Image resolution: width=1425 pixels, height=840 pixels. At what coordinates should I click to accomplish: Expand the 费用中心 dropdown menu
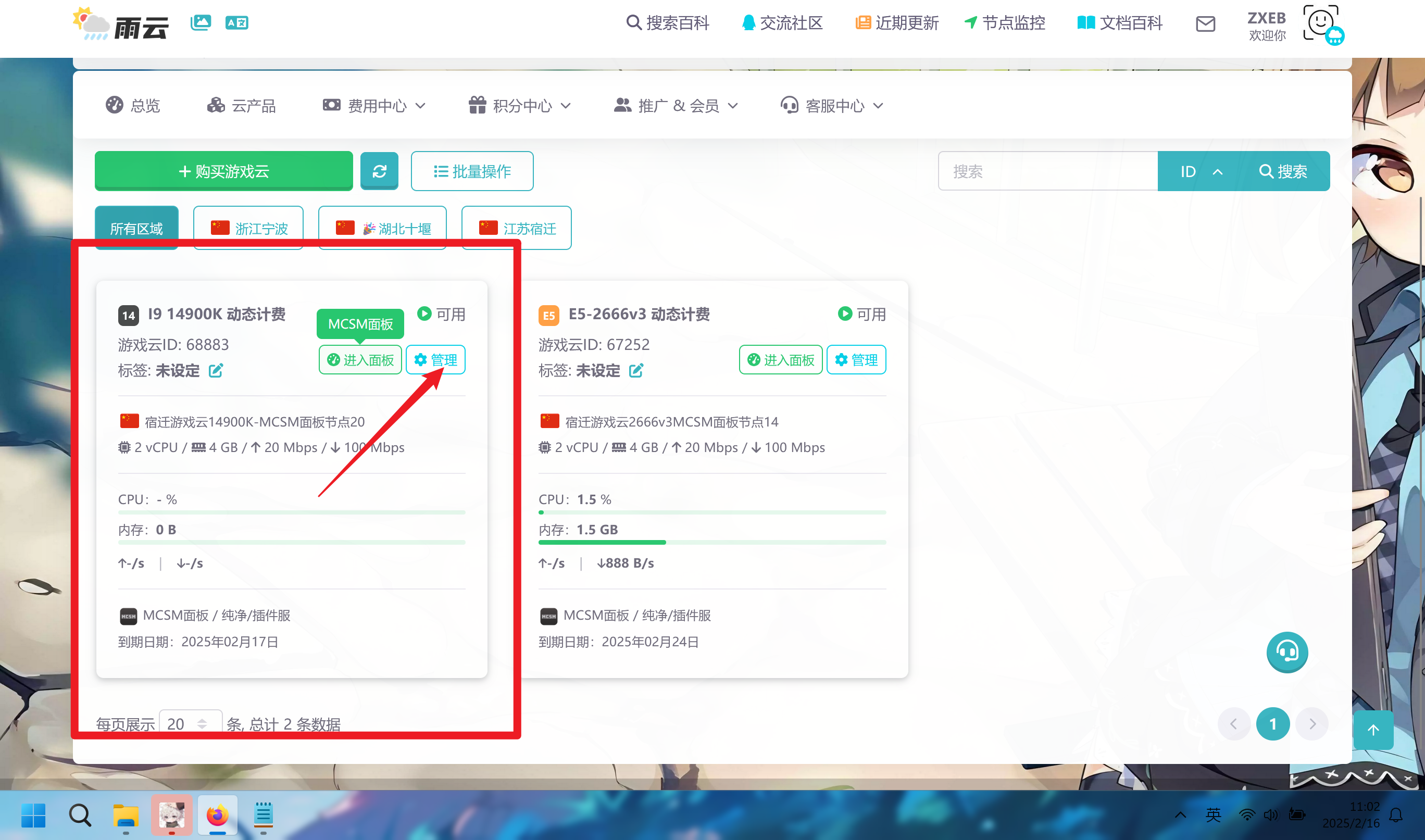coord(374,105)
